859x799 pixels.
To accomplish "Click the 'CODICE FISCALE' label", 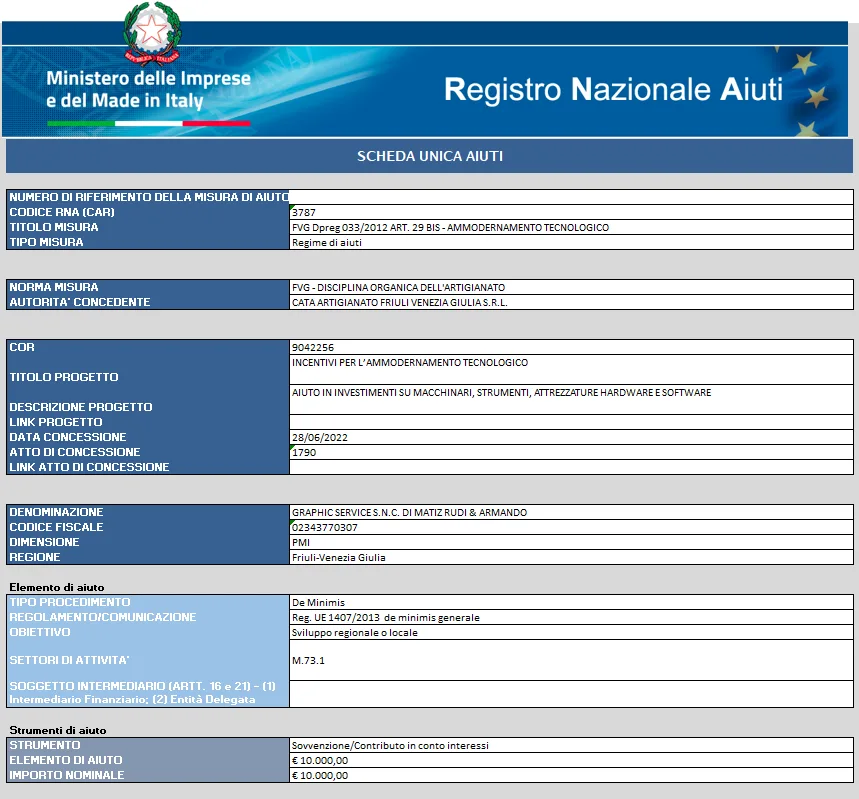I will tap(56, 527).
